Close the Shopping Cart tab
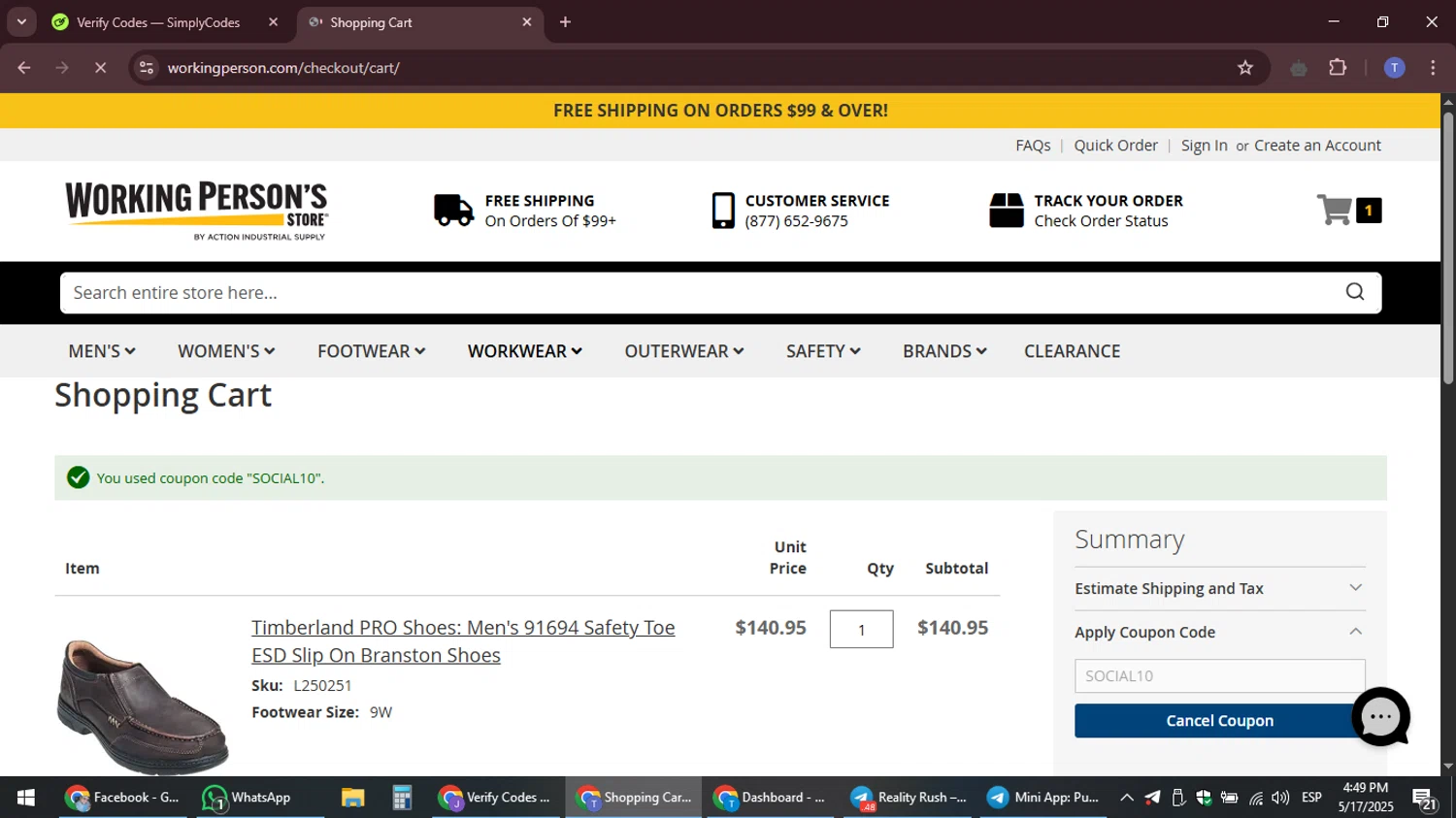This screenshot has height=818, width=1456. (527, 21)
